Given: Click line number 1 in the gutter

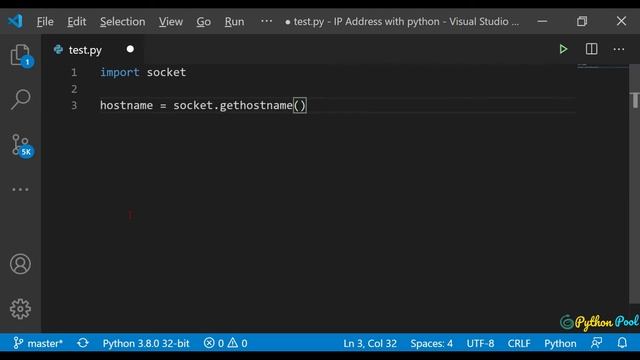Looking at the screenshot, I should 74,72.
